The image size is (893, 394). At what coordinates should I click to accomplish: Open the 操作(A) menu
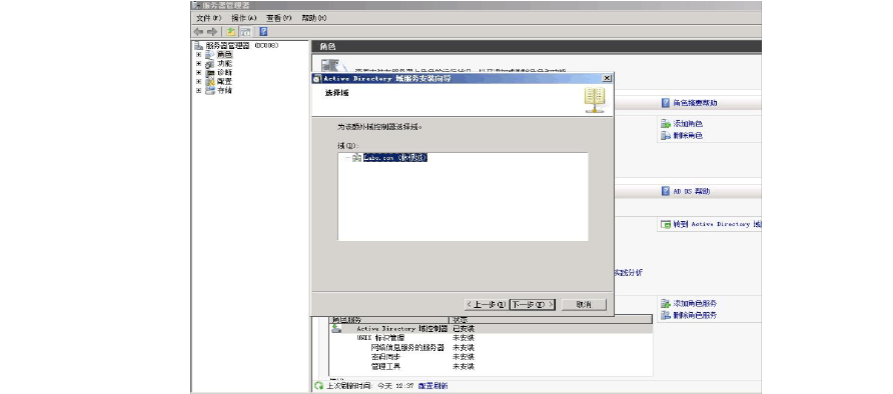pos(244,18)
